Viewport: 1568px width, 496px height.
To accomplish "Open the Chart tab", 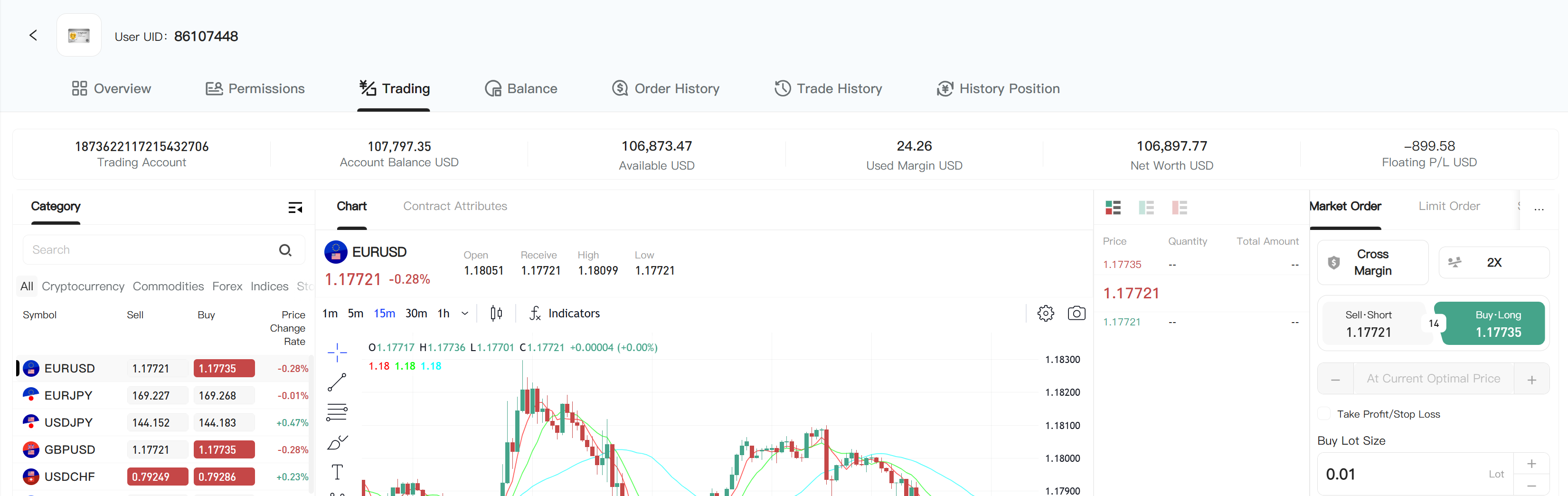I will (x=352, y=206).
